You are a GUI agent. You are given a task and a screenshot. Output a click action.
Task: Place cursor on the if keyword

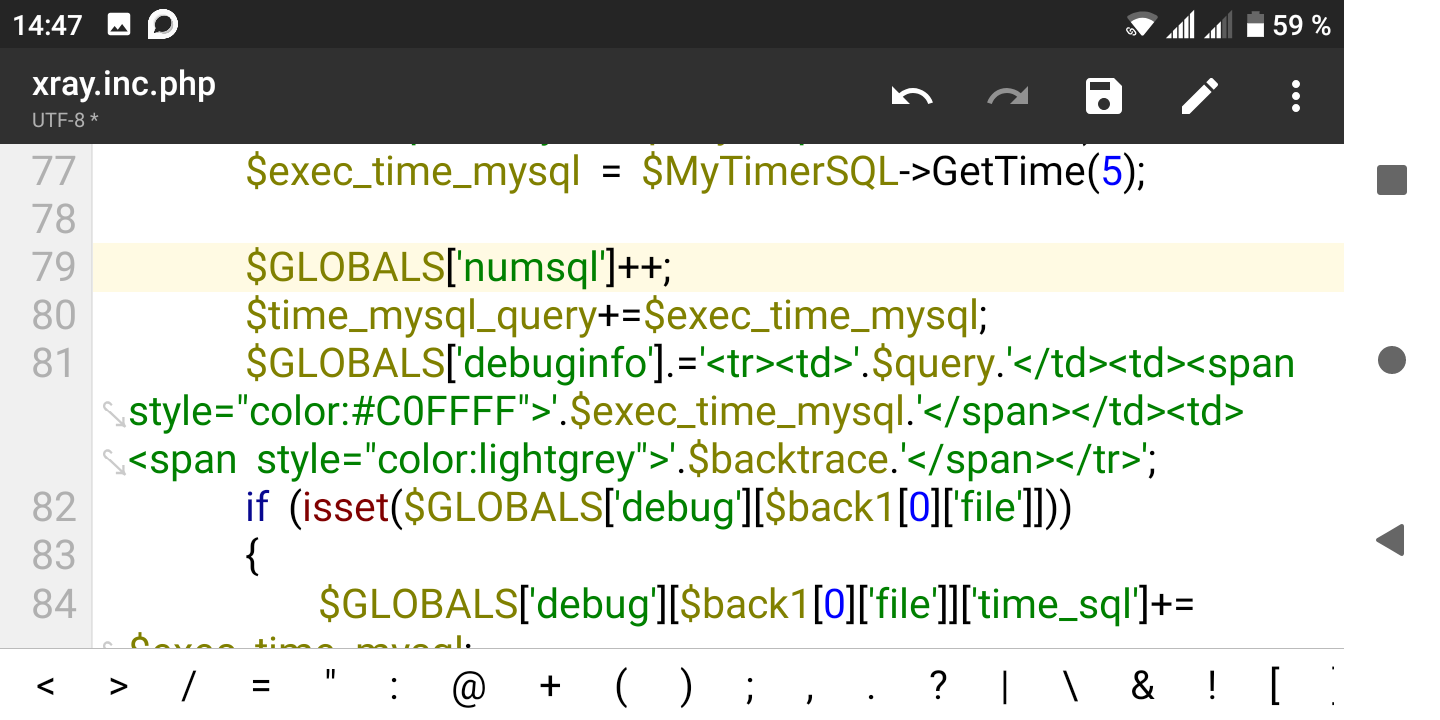point(257,509)
